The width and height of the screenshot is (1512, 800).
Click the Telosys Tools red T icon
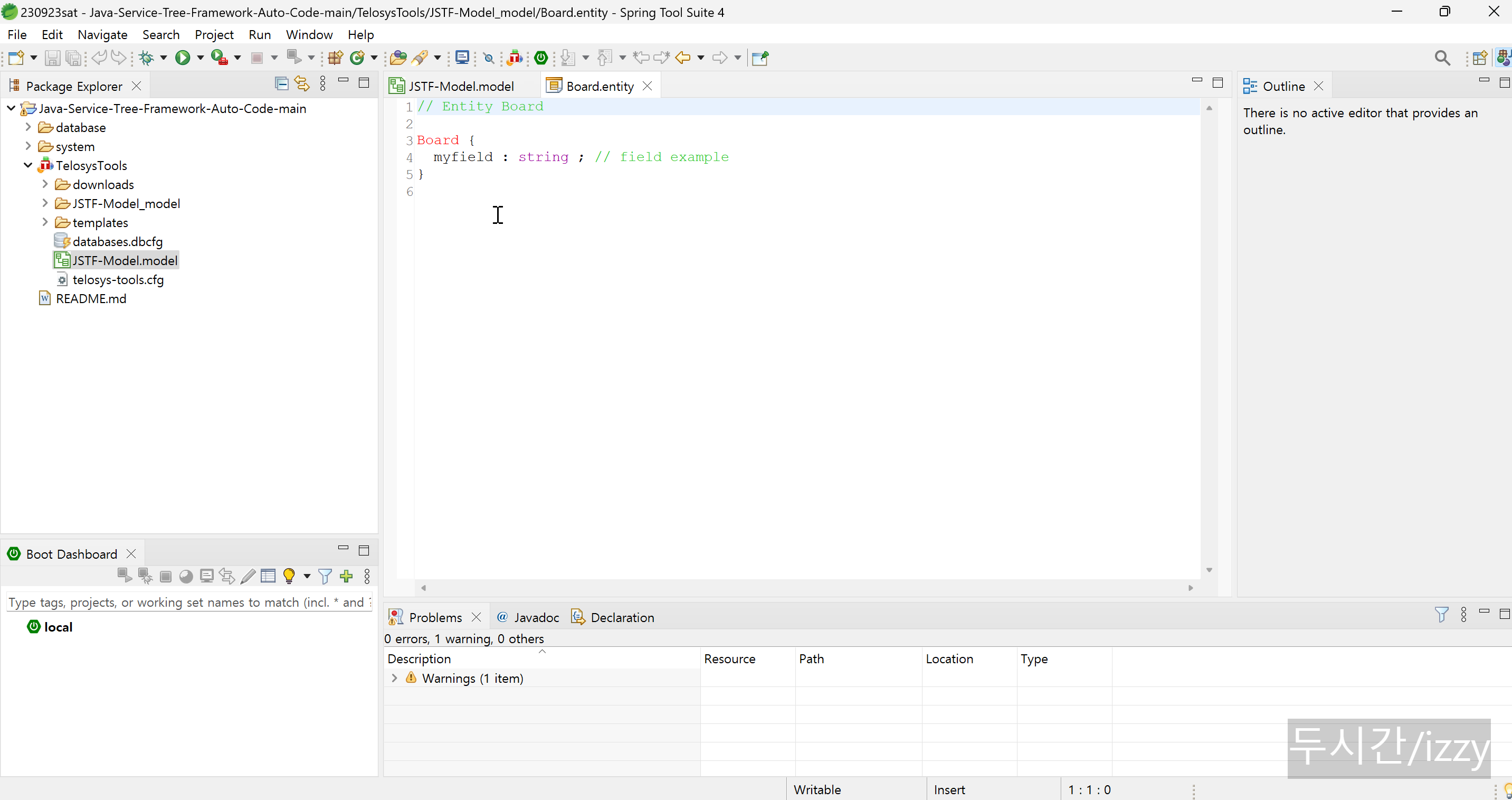[x=515, y=58]
